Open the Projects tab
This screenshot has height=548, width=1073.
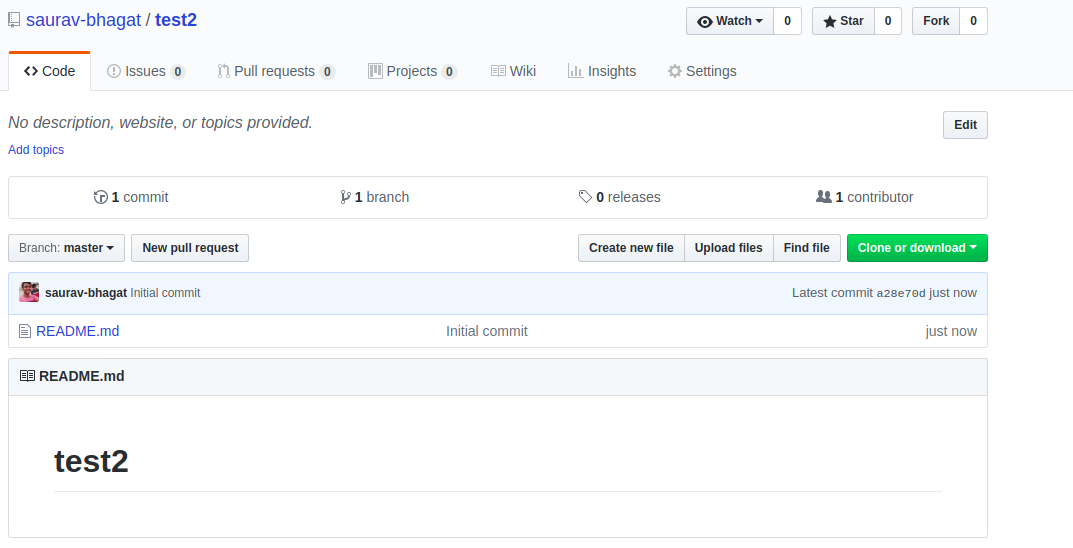pyautogui.click(x=412, y=71)
